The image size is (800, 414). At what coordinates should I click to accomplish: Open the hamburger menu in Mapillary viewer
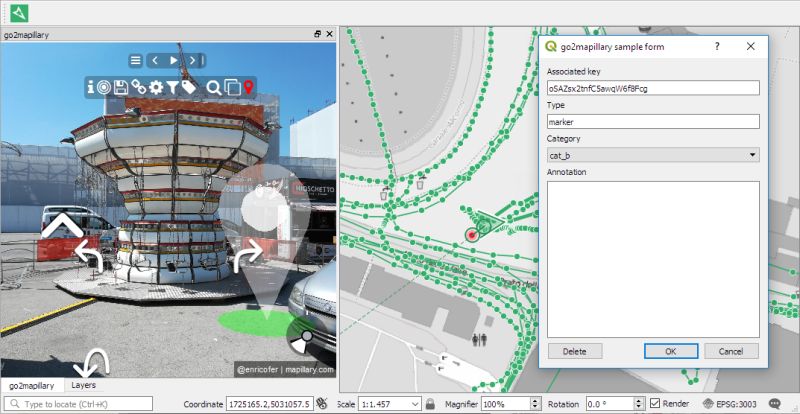click(135, 61)
